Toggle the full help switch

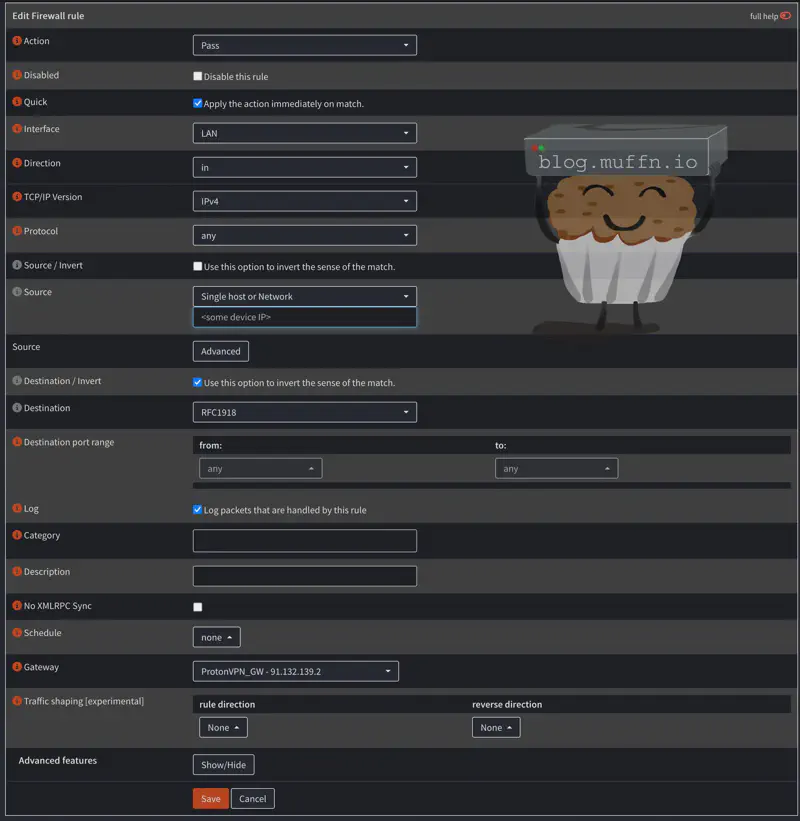click(x=785, y=16)
